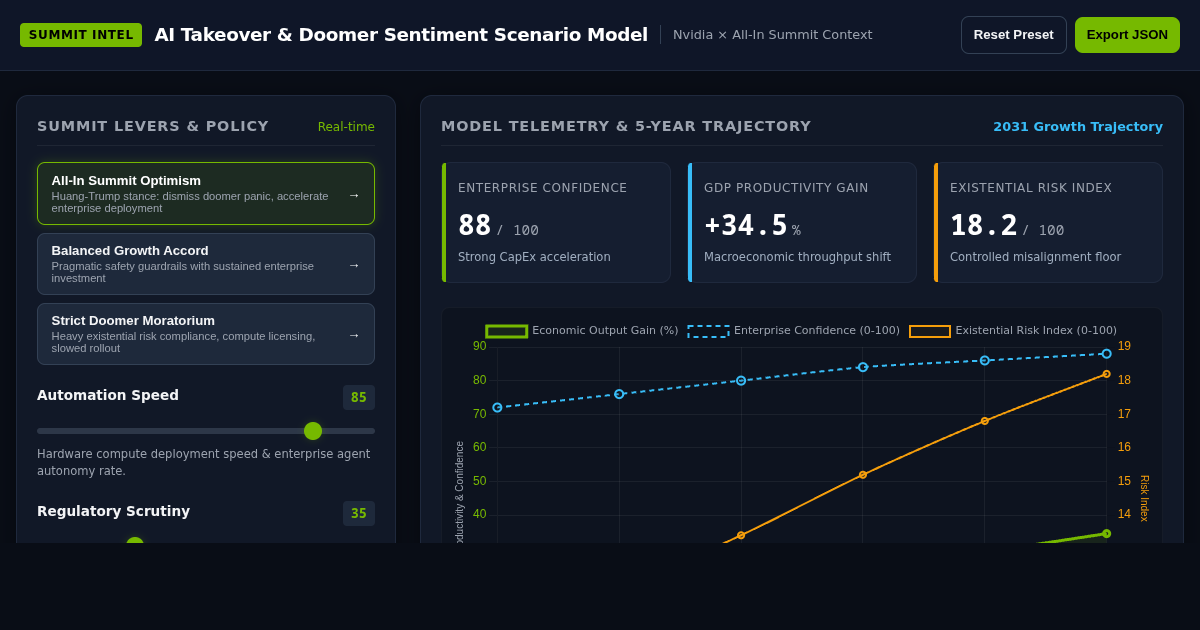Click final Economic Output Gain data point
The image size is (1200, 630).
(1107, 534)
